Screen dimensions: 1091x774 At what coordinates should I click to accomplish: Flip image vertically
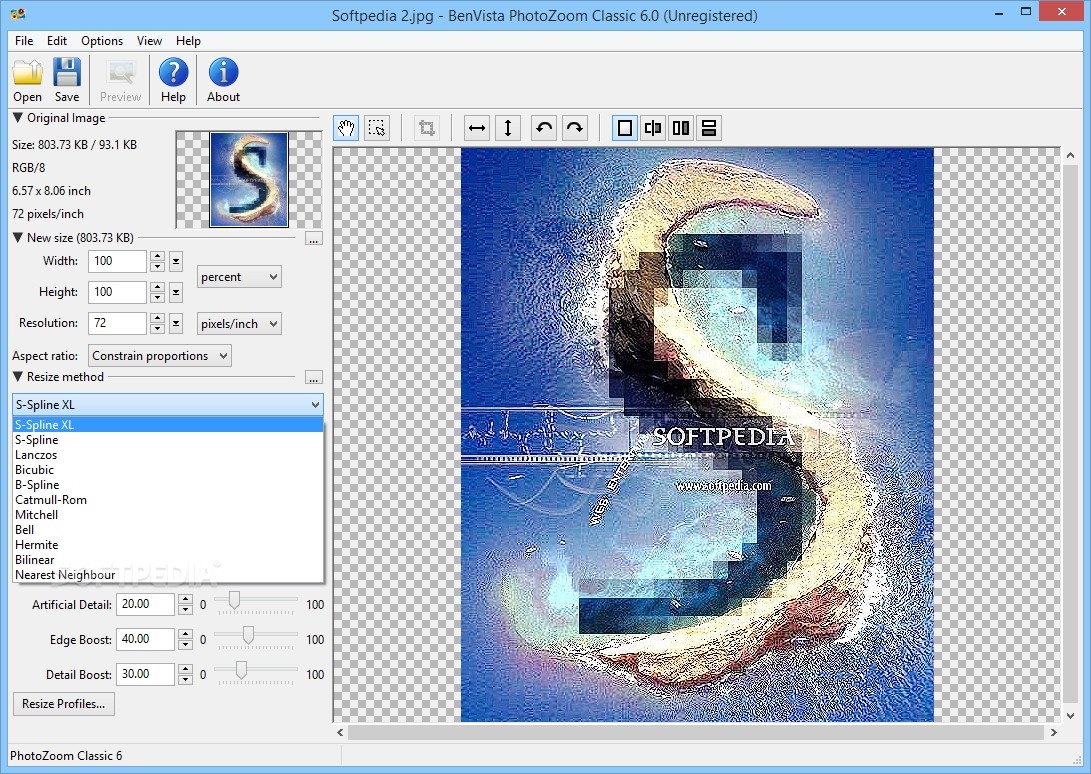tap(508, 128)
